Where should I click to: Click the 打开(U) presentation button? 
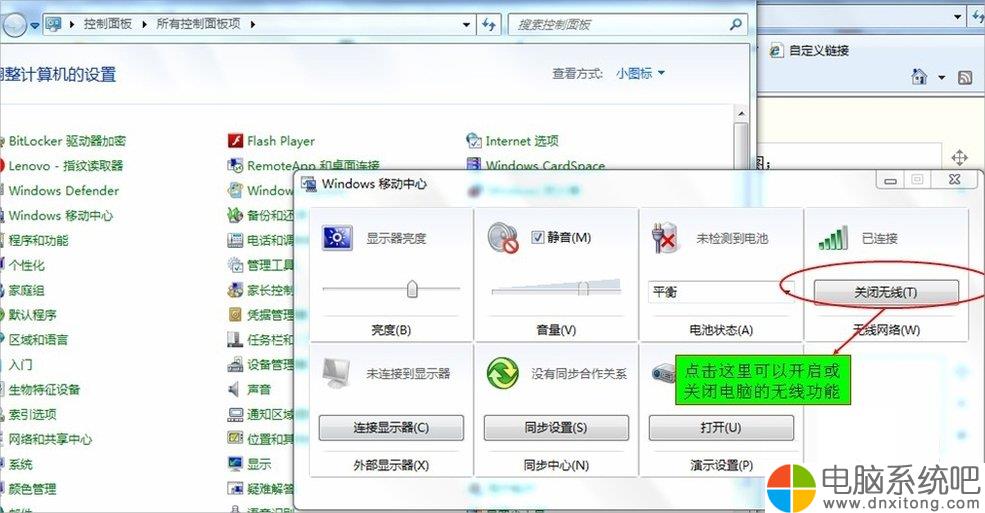point(721,428)
